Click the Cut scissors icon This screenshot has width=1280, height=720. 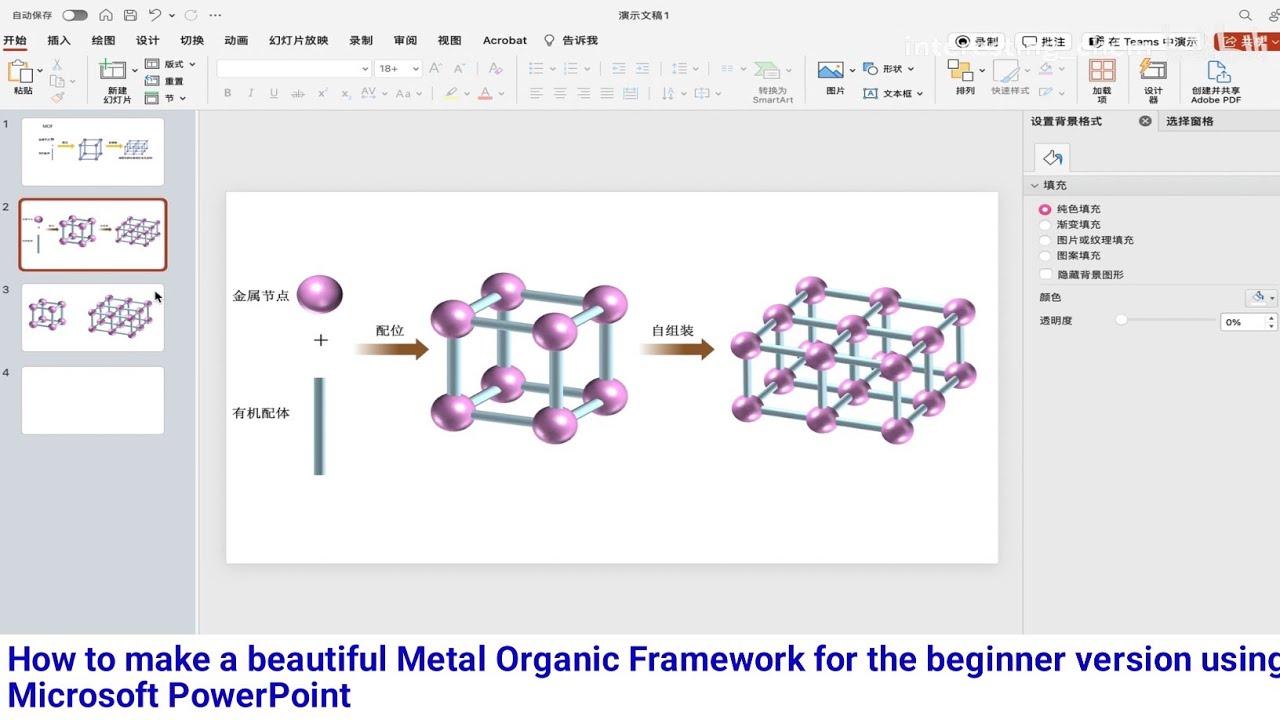(x=57, y=64)
